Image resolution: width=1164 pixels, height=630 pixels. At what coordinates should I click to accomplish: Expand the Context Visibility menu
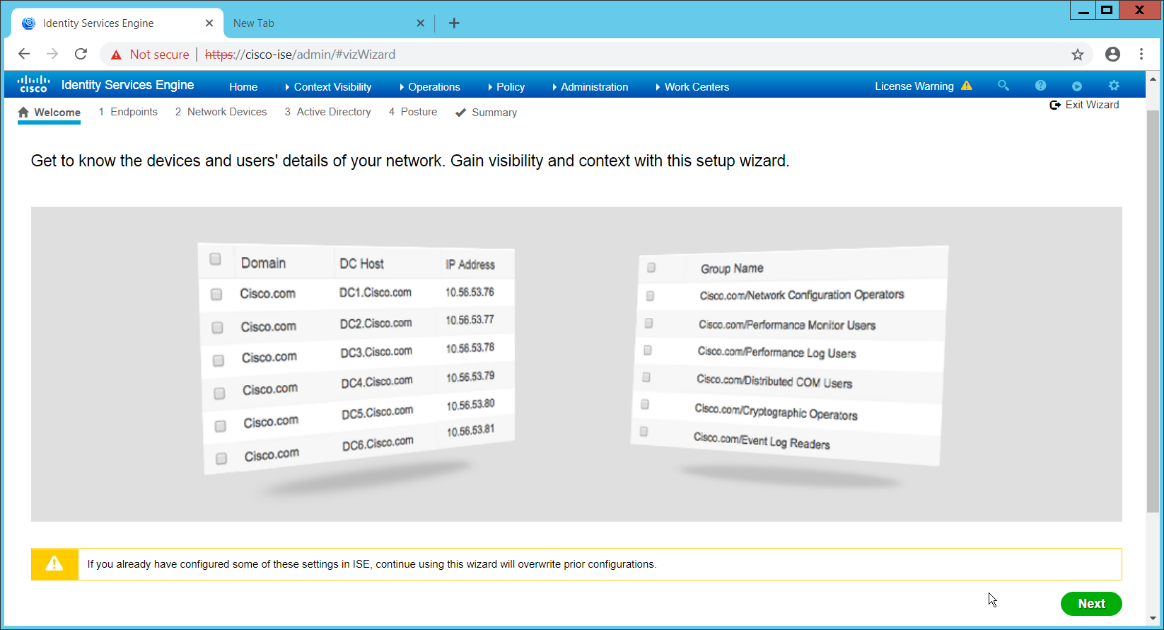[332, 87]
